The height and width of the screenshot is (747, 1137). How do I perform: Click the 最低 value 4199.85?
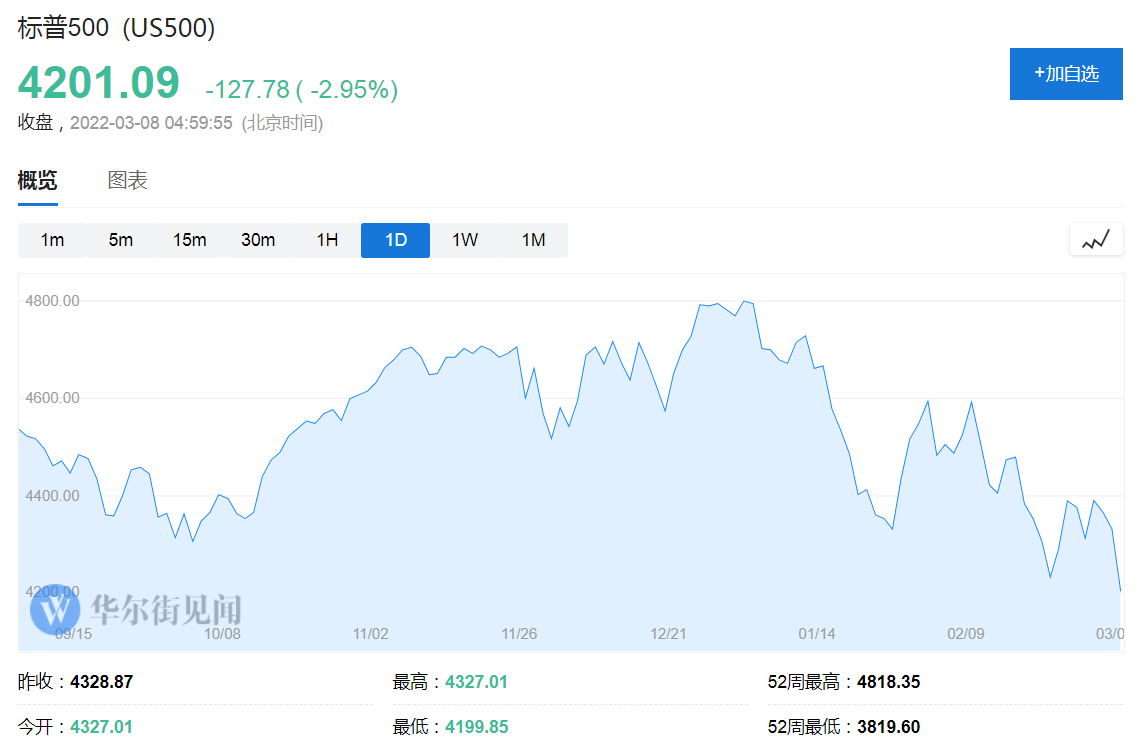(x=476, y=727)
